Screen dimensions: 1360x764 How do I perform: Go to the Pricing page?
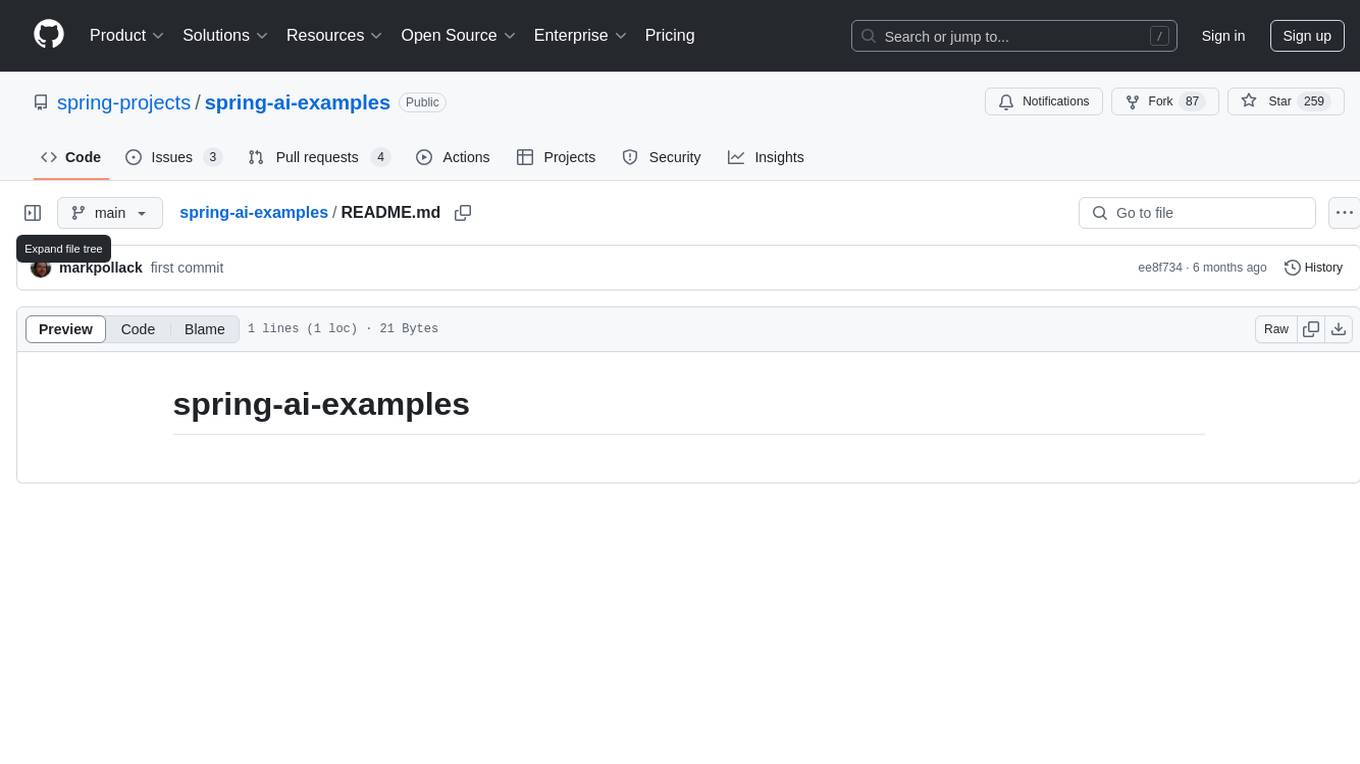(670, 36)
